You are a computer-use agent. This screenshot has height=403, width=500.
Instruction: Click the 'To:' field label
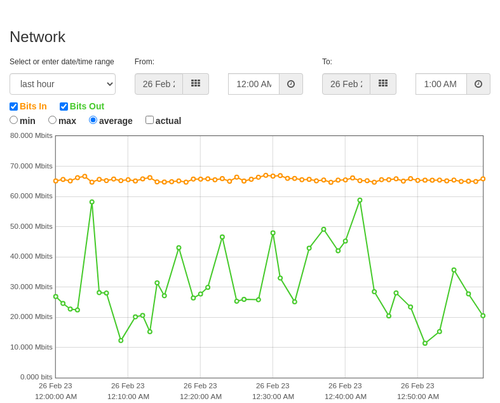click(327, 62)
